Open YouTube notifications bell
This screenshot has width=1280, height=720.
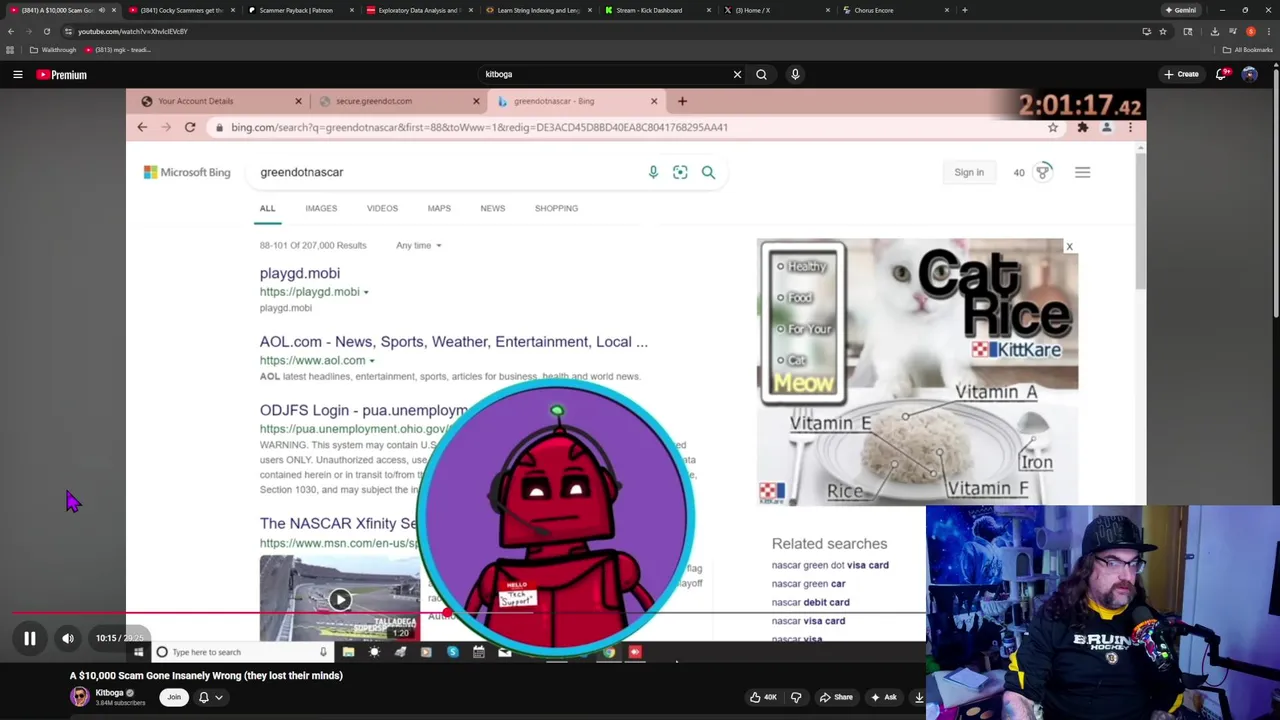click(1222, 74)
